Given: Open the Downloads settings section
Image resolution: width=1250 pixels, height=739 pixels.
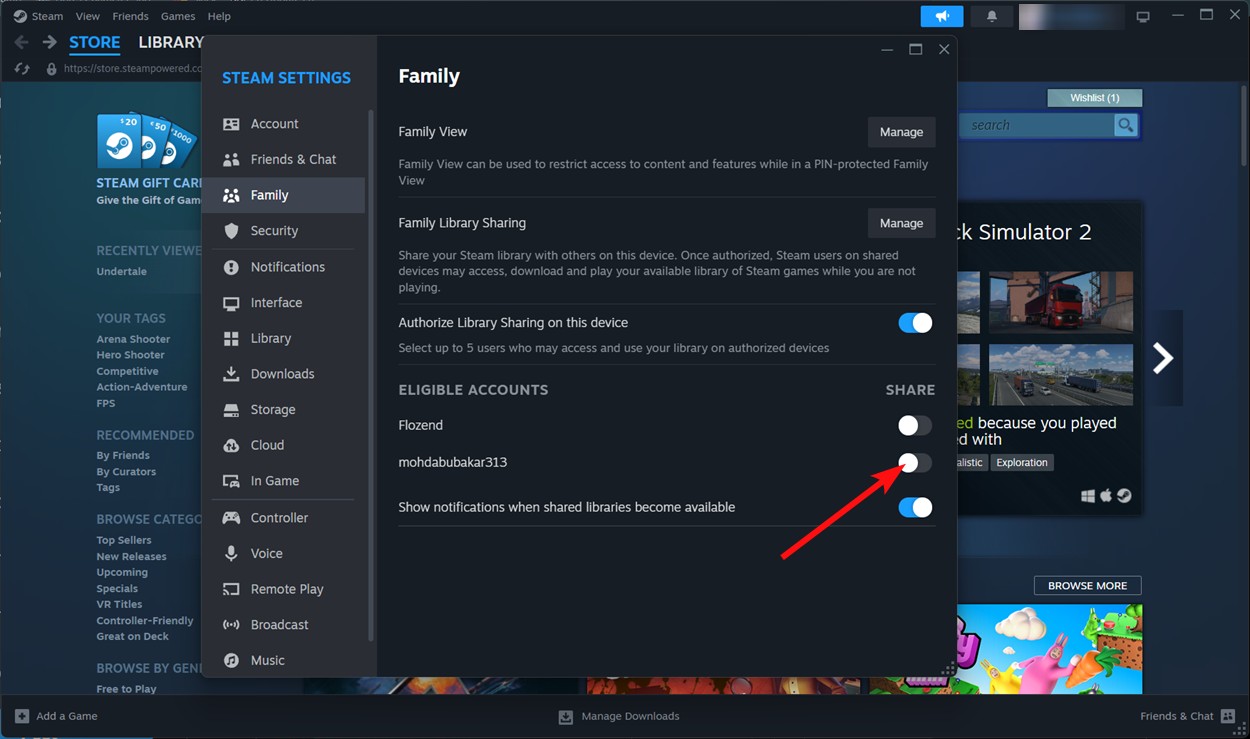Looking at the screenshot, I should (x=280, y=373).
